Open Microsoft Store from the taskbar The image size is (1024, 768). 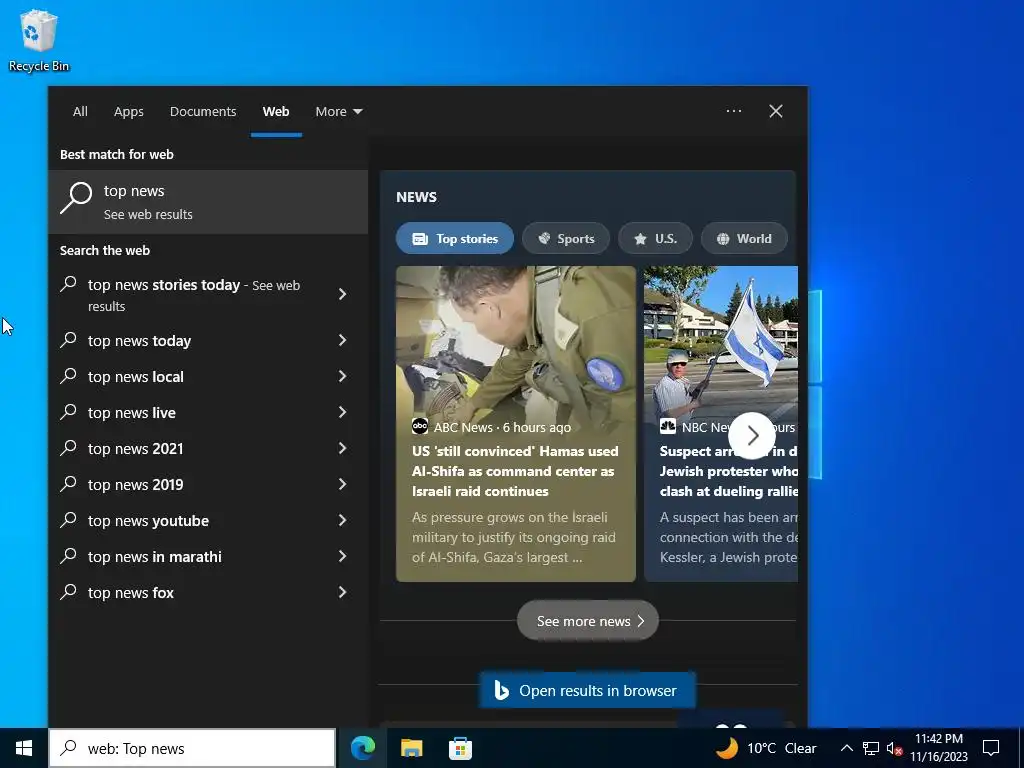(x=460, y=748)
